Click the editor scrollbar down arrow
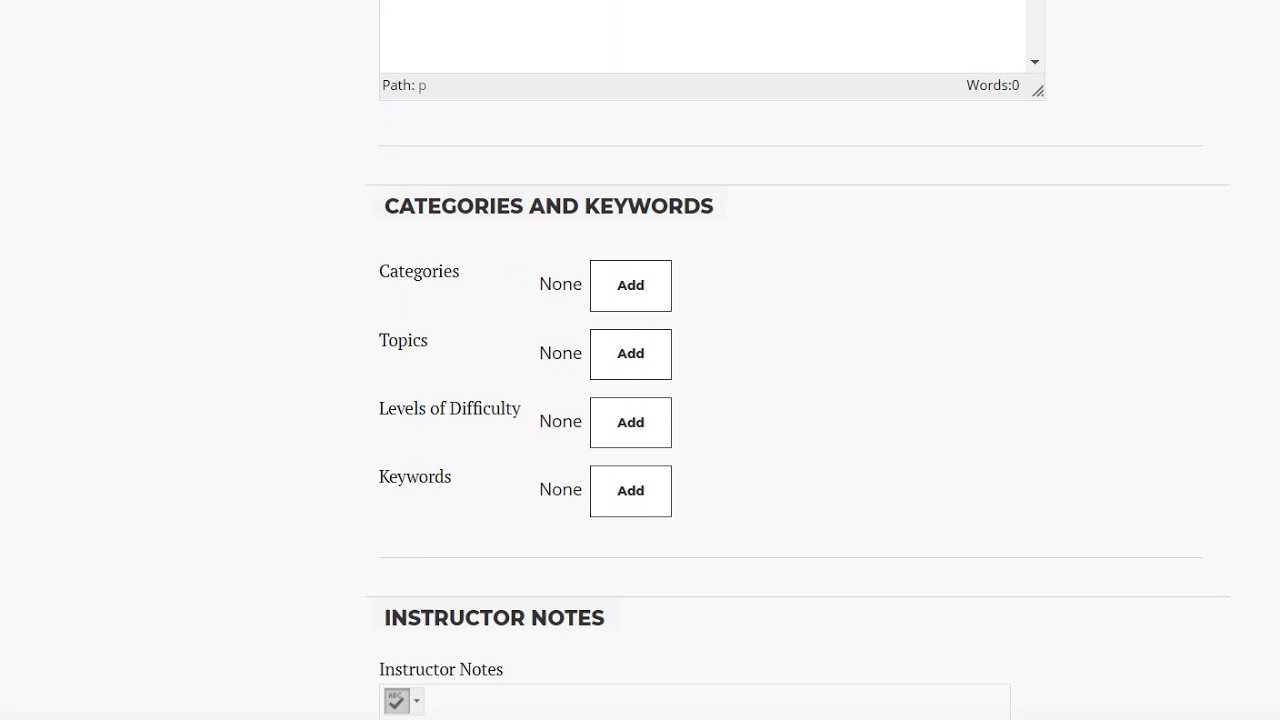This screenshot has height=720, width=1280. pos(1035,62)
